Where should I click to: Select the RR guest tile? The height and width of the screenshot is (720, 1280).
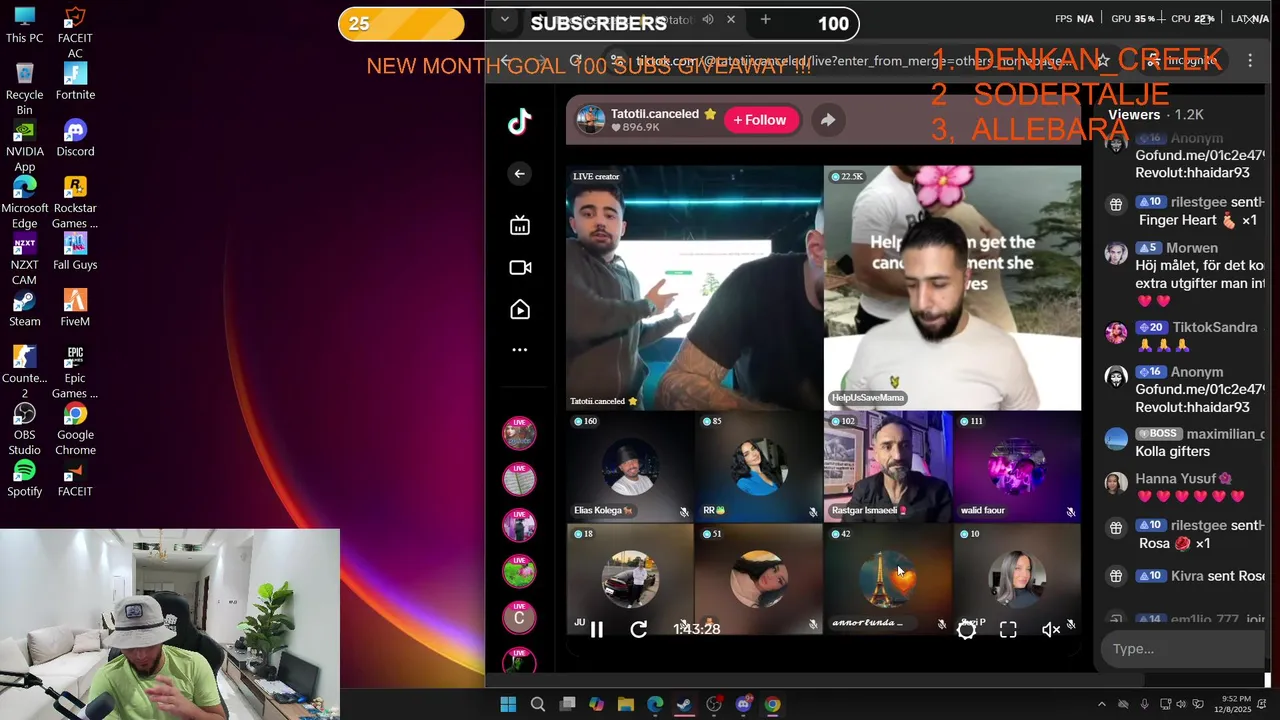point(758,467)
